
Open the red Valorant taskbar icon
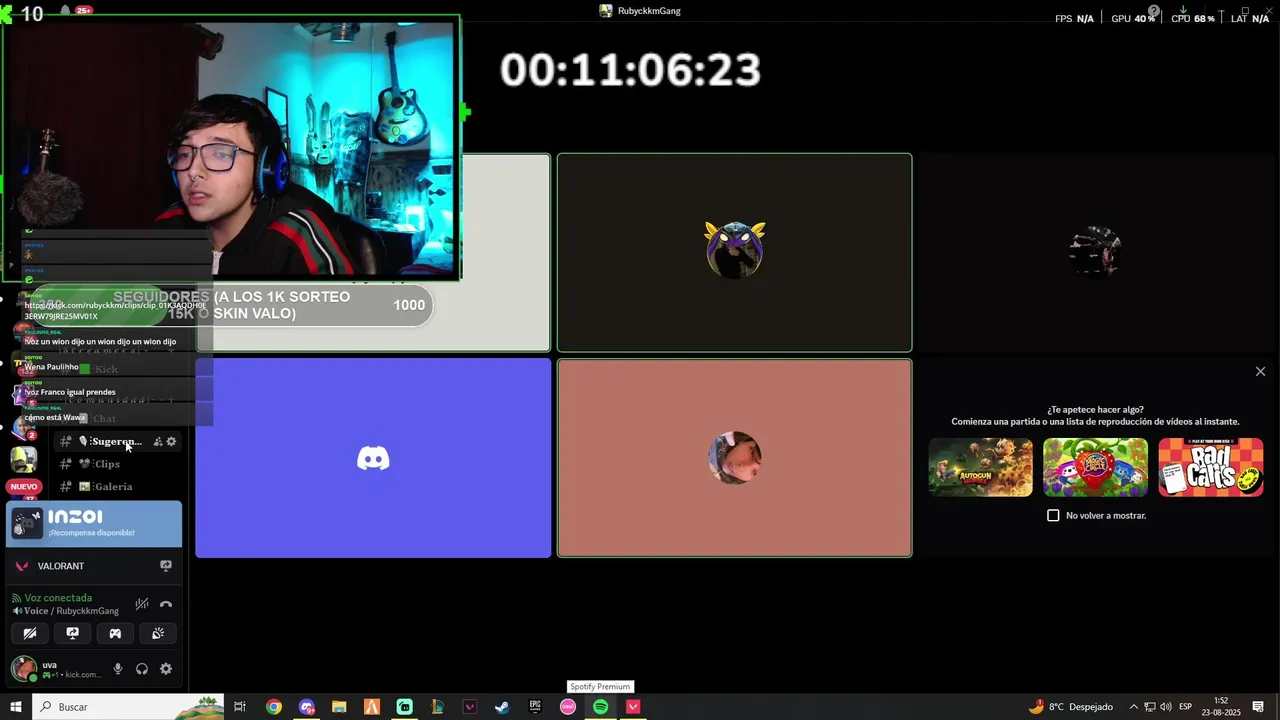pos(633,707)
